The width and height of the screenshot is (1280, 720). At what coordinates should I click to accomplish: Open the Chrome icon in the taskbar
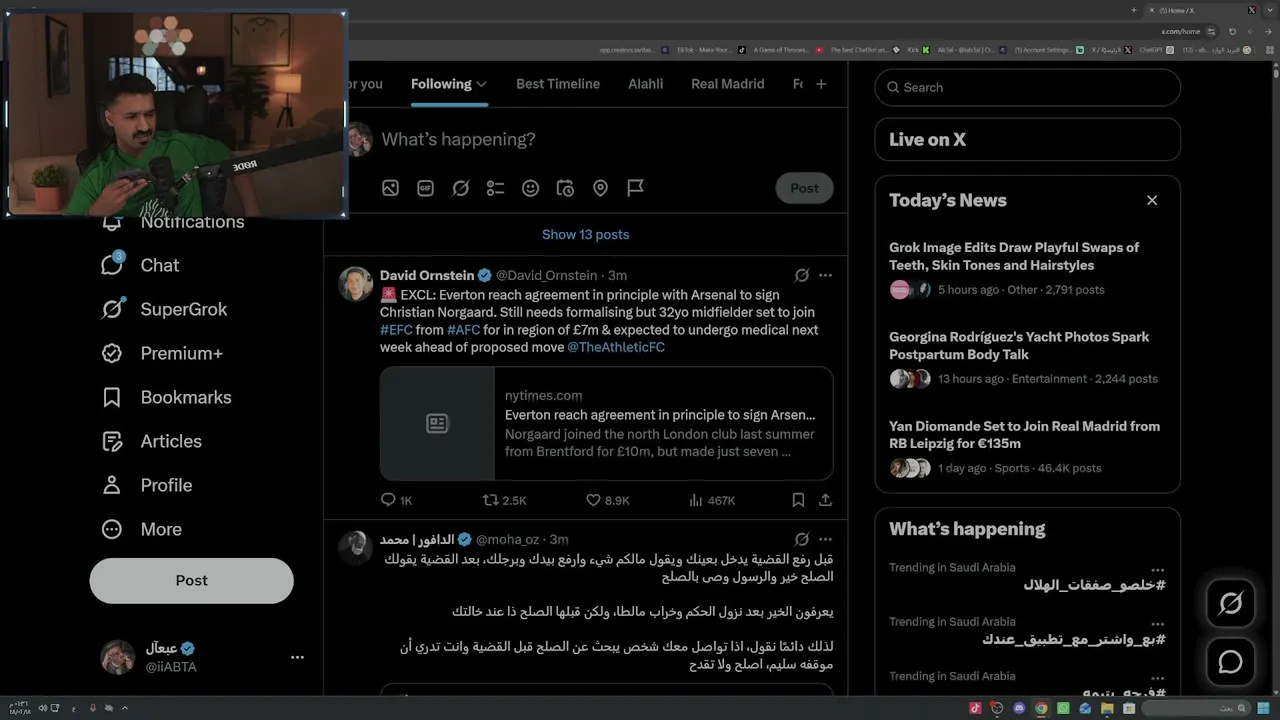tap(1041, 708)
